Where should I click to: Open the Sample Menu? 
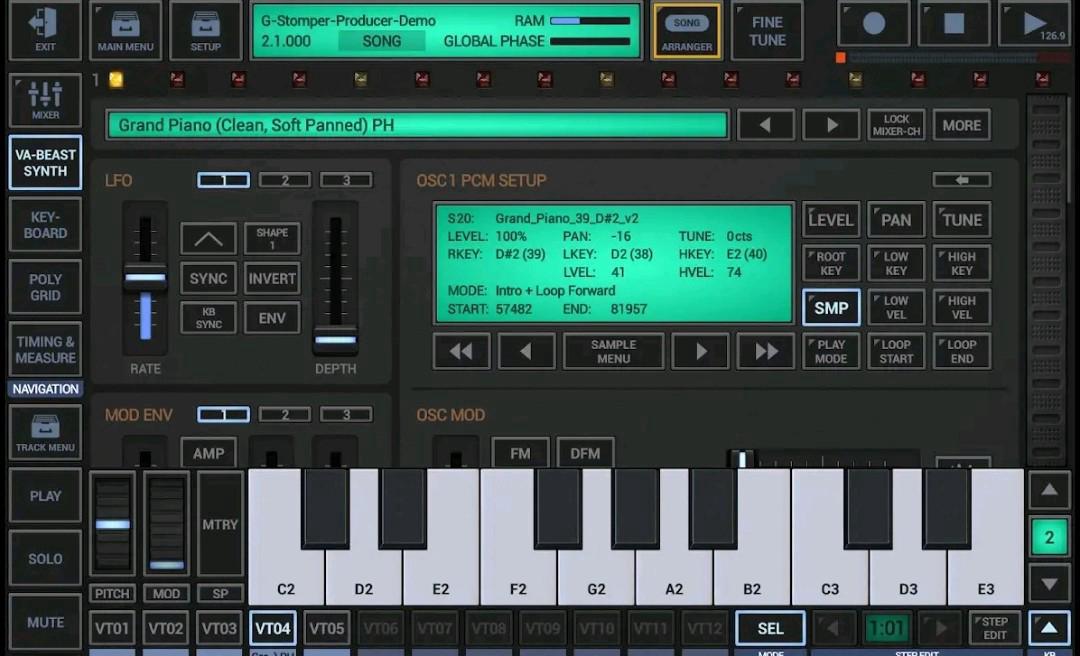coord(613,351)
